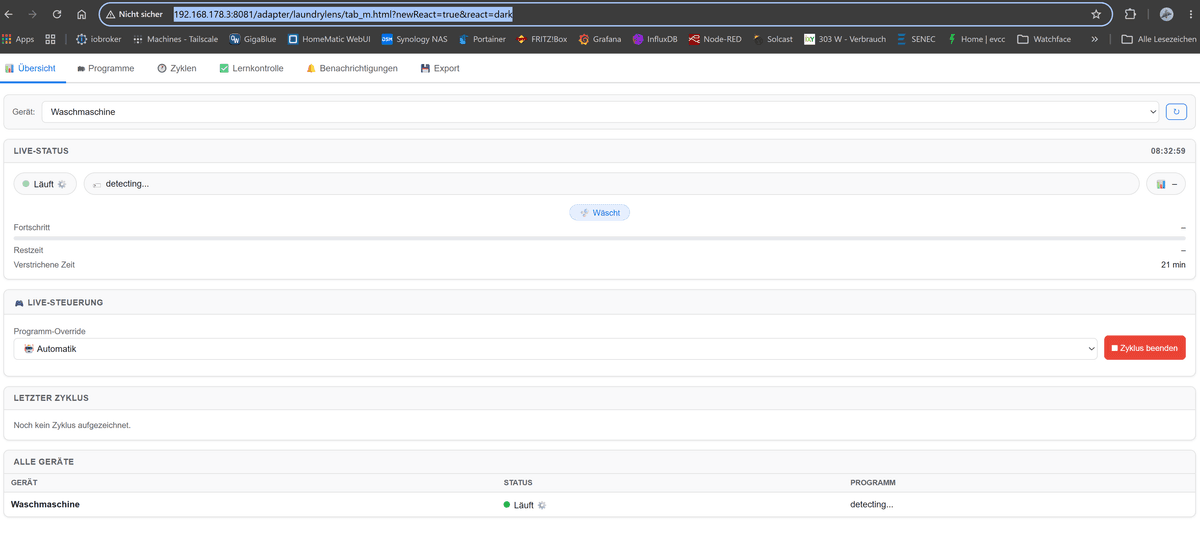The height and width of the screenshot is (548, 1200).
Task: Open Grafana bookmark
Action: (x=599, y=39)
